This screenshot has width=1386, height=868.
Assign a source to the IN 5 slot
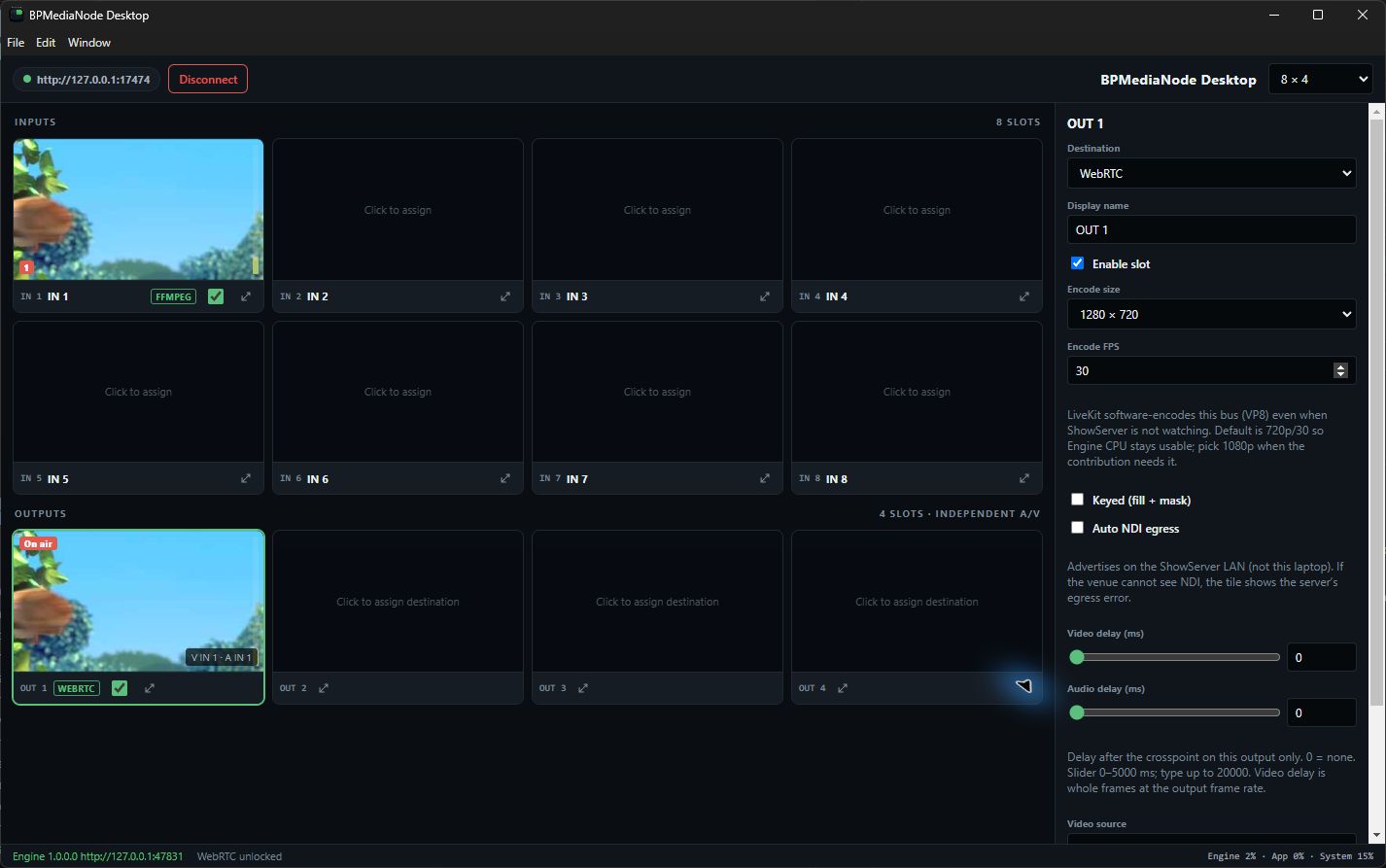[138, 392]
